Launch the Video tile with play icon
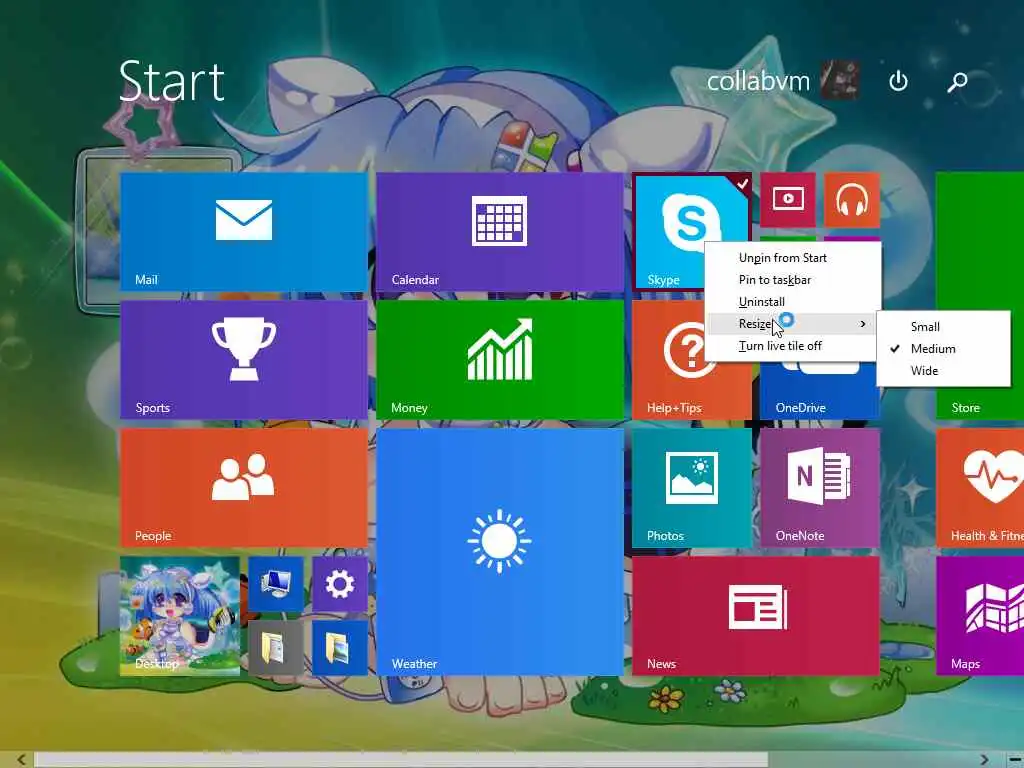The image size is (1024, 768). (x=788, y=200)
